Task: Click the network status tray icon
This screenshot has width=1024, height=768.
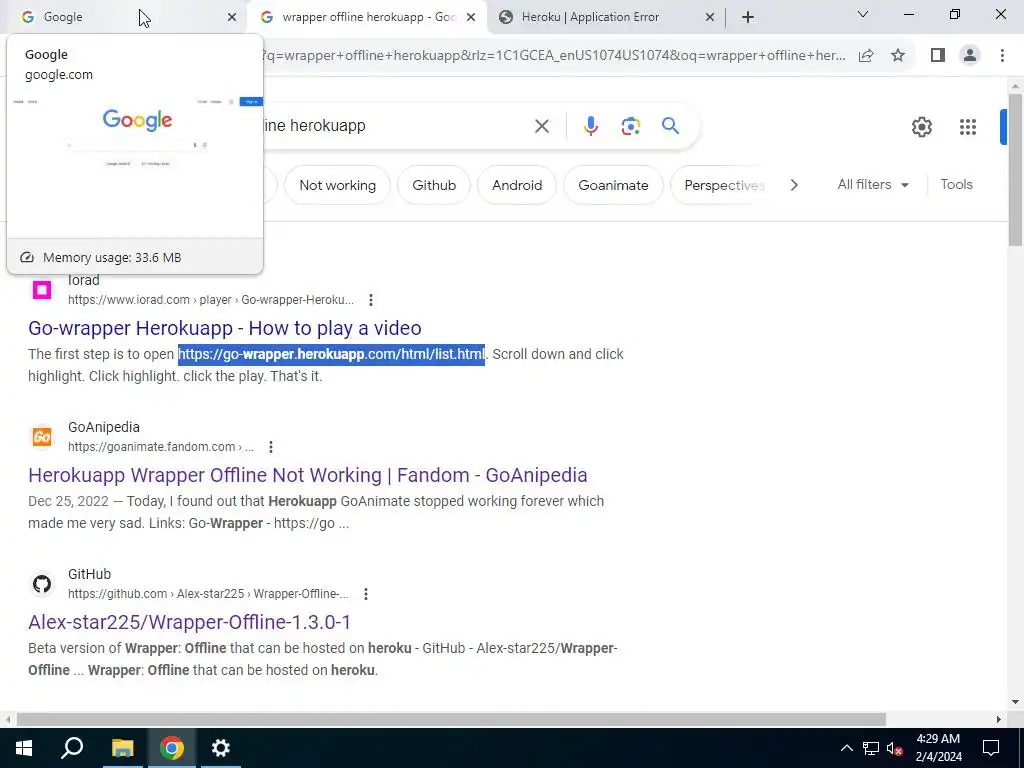Action: click(x=871, y=748)
